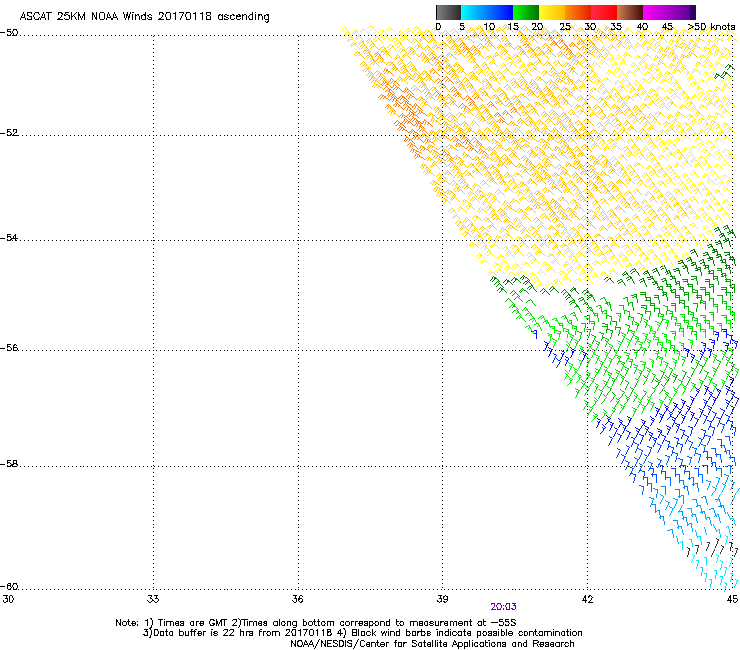Click the gray 0-5 knots color swatch

tap(449, 12)
